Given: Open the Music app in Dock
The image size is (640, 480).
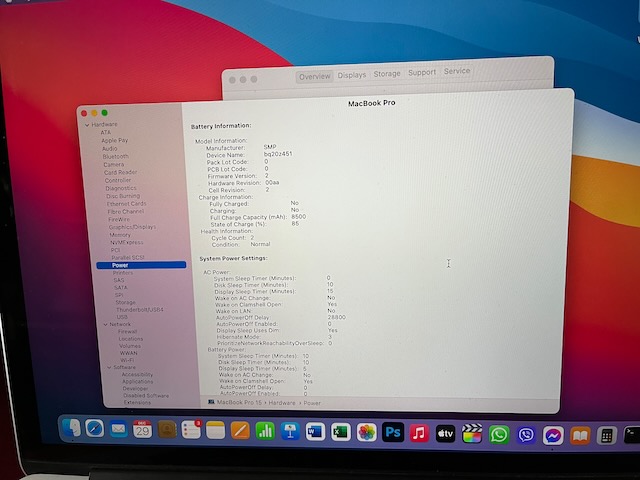Looking at the screenshot, I should click(419, 433).
